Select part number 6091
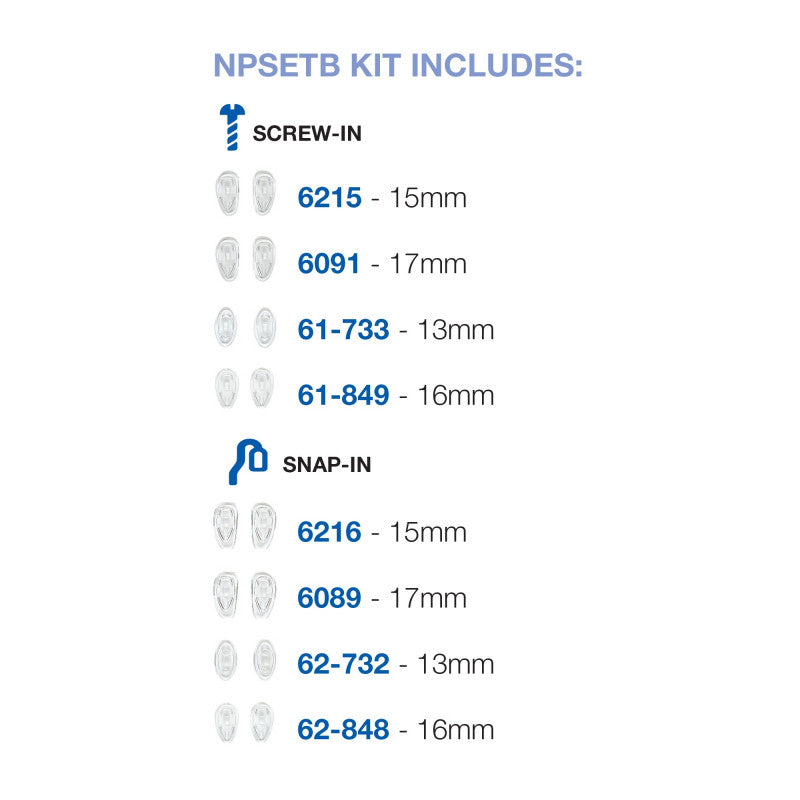This screenshot has height=800, width=800. pyautogui.click(x=329, y=264)
